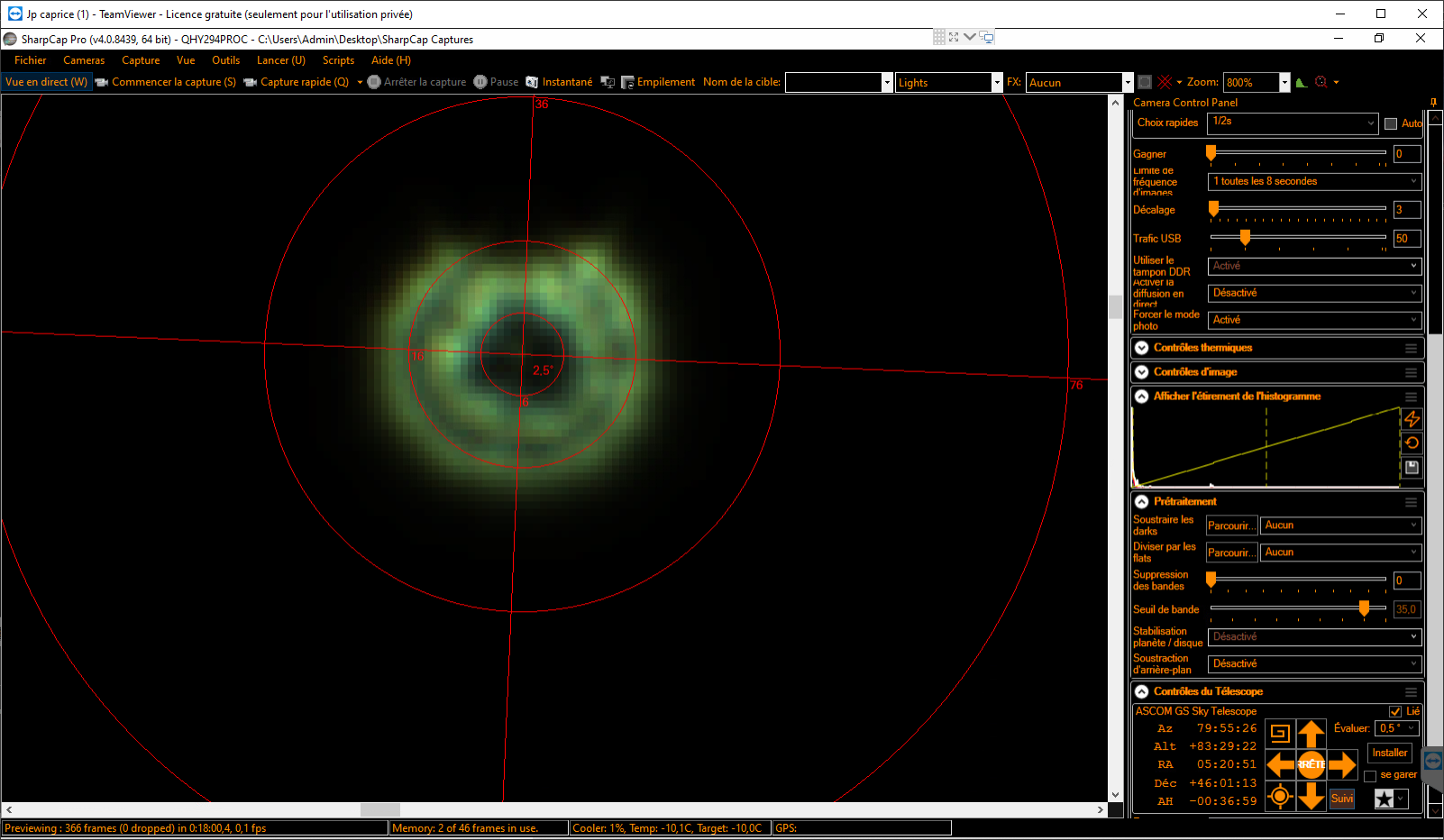Click Parcourir for Soustraire les darks
This screenshot has width=1444, height=840.
(x=1231, y=525)
